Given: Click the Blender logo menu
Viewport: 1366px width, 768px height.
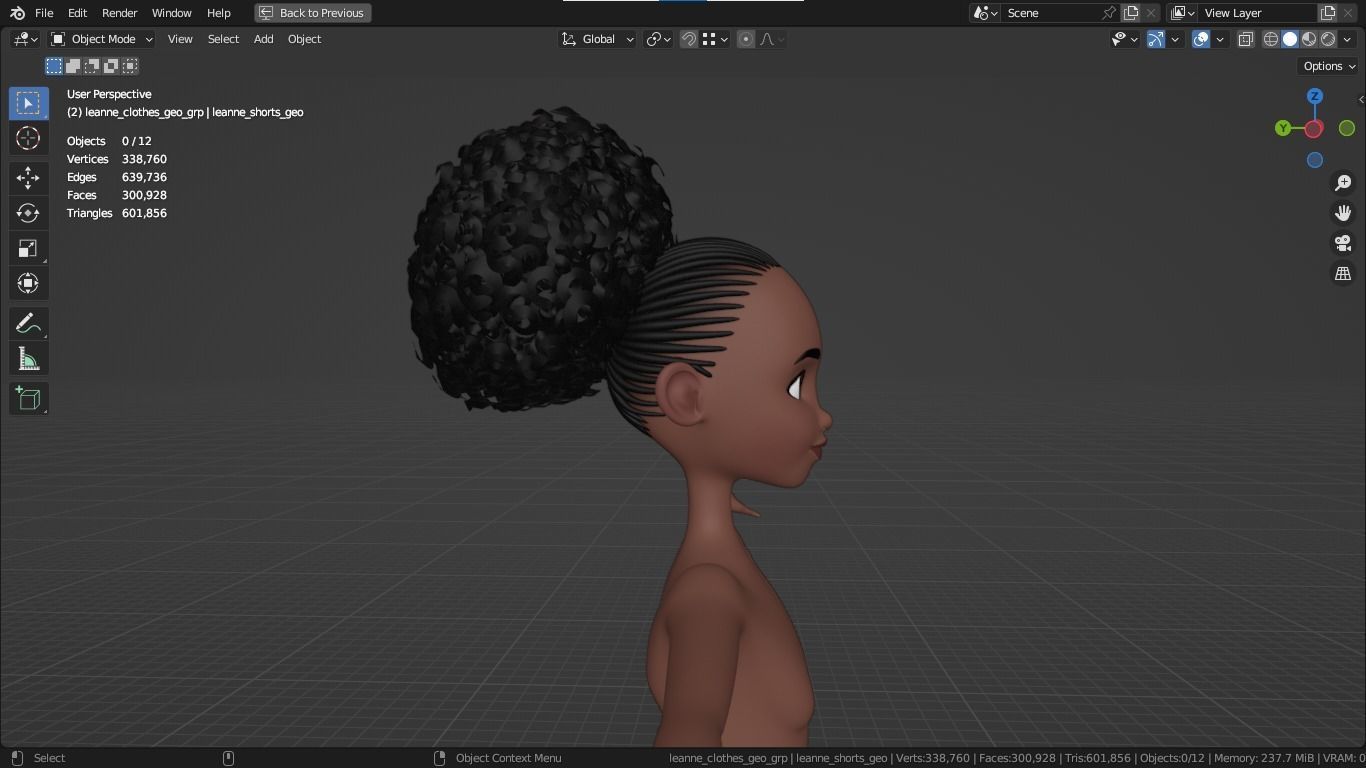Looking at the screenshot, I should pos(17,13).
